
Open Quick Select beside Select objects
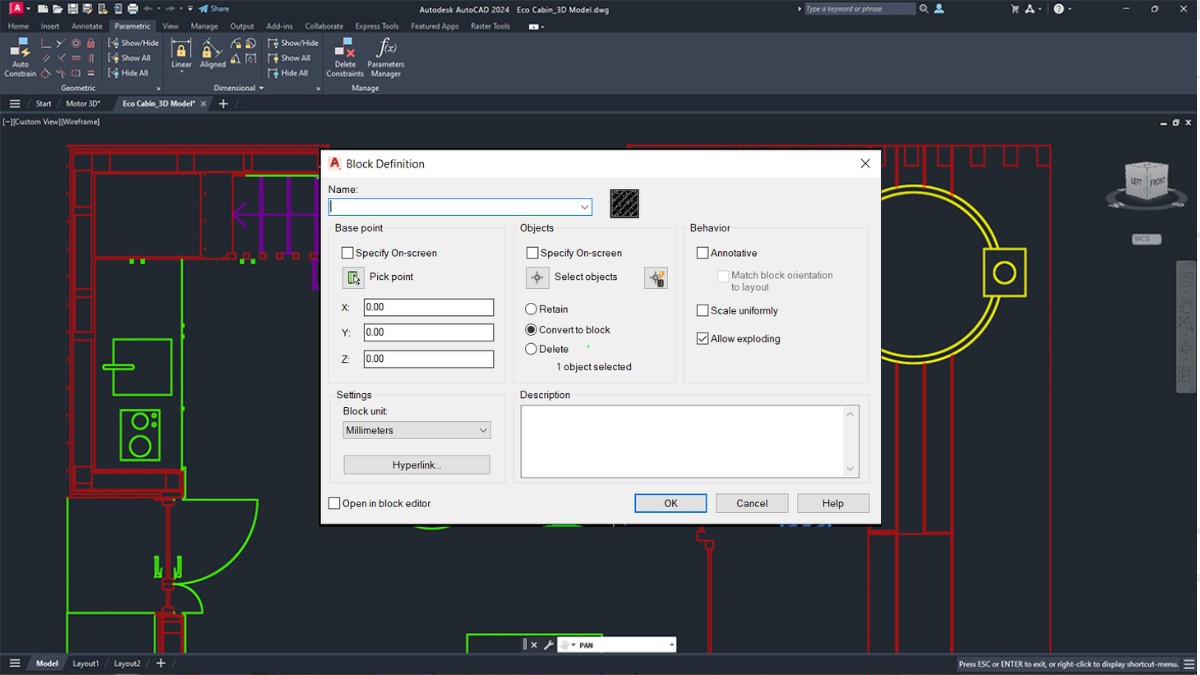tap(655, 277)
